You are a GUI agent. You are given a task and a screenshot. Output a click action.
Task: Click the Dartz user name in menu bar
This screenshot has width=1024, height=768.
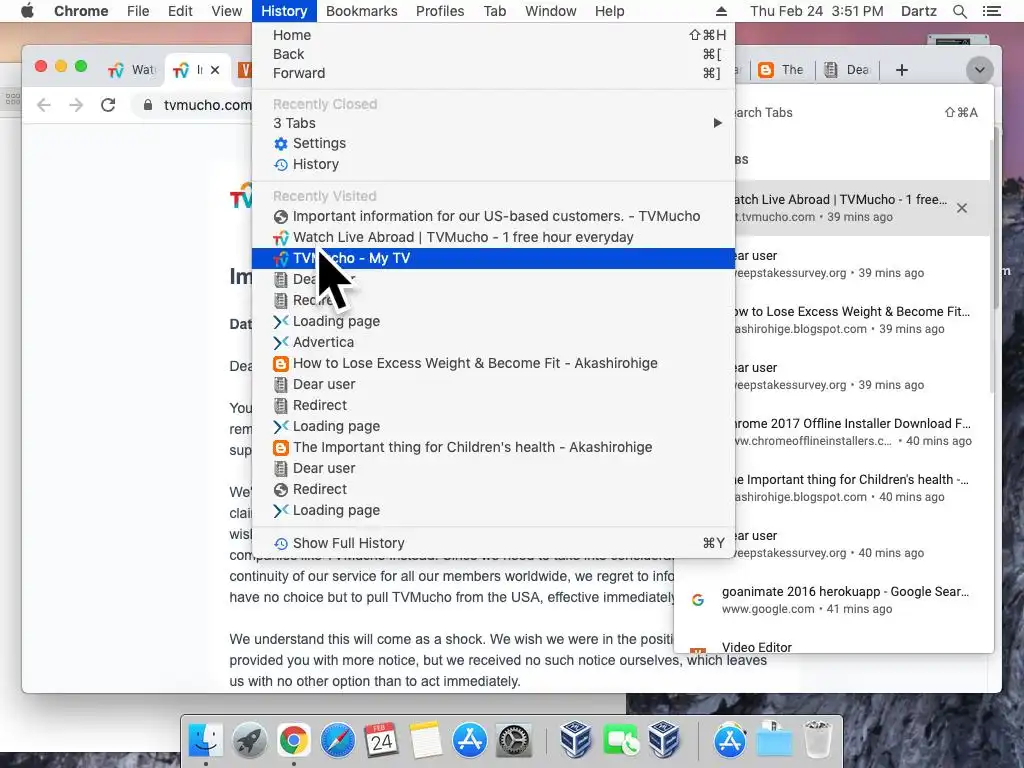pos(918,11)
